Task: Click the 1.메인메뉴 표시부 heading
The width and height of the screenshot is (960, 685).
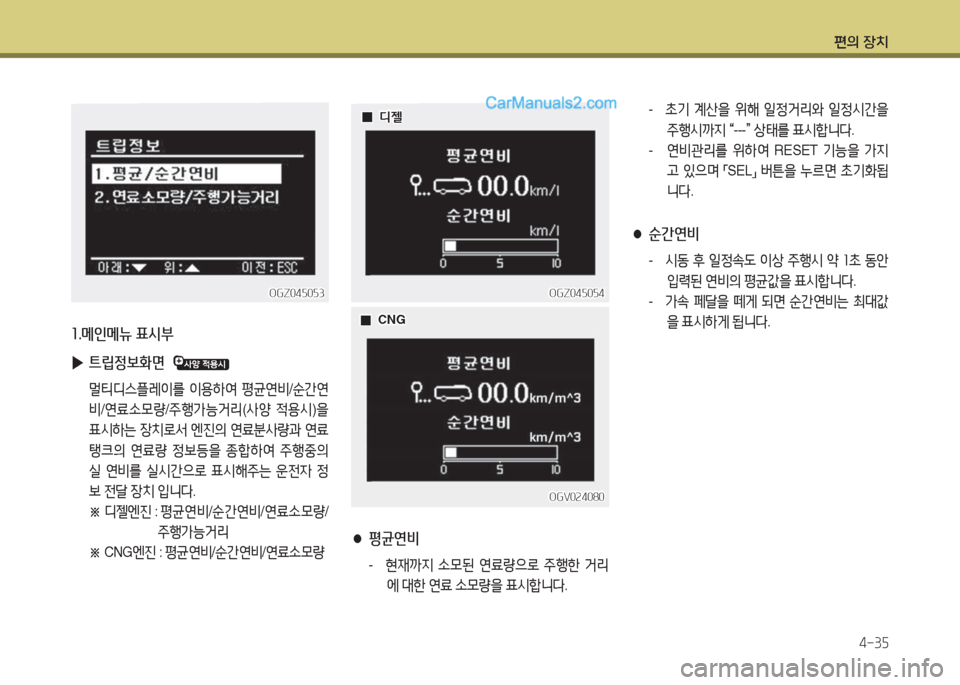Action: [122, 334]
